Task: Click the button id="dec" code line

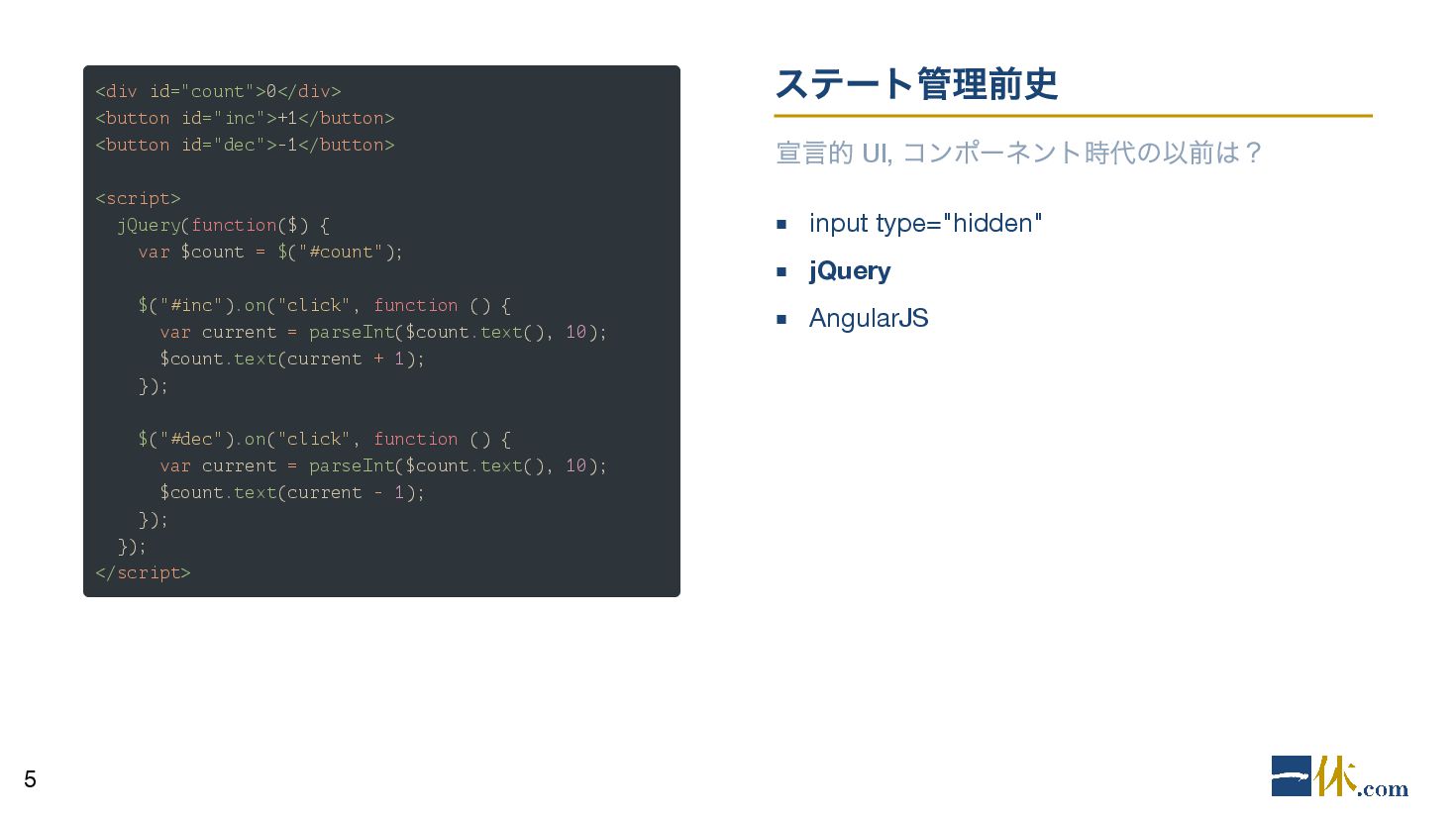Action: (x=245, y=145)
